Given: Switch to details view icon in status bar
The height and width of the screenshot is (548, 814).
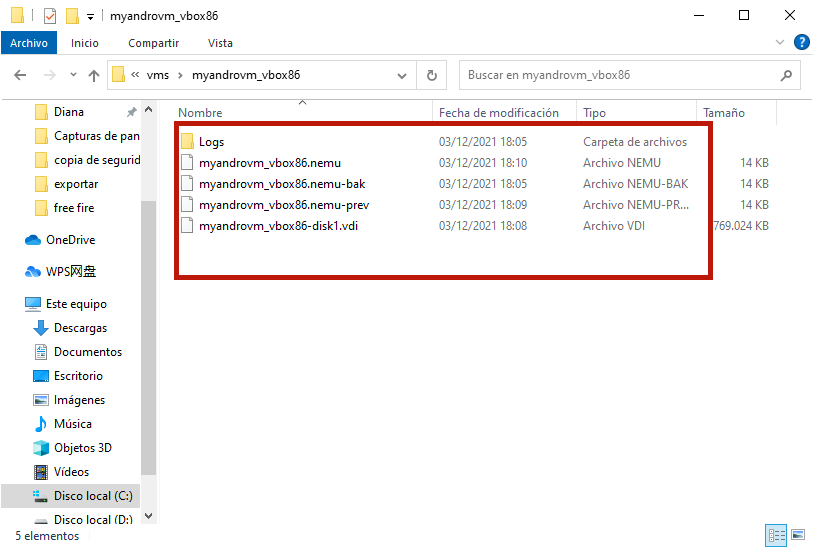Looking at the screenshot, I should pyautogui.click(x=777, y=536).
